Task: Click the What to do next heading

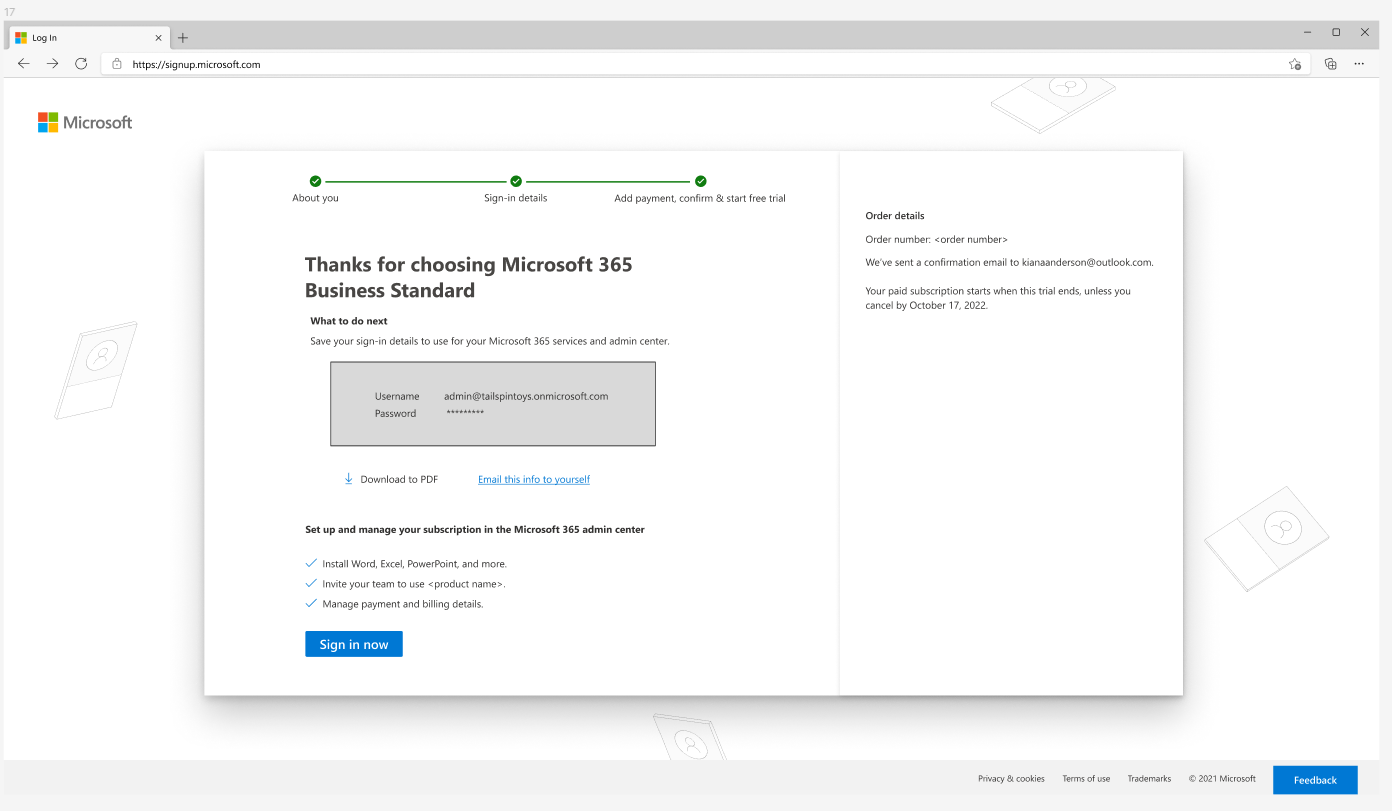Action: click(349, 321)
